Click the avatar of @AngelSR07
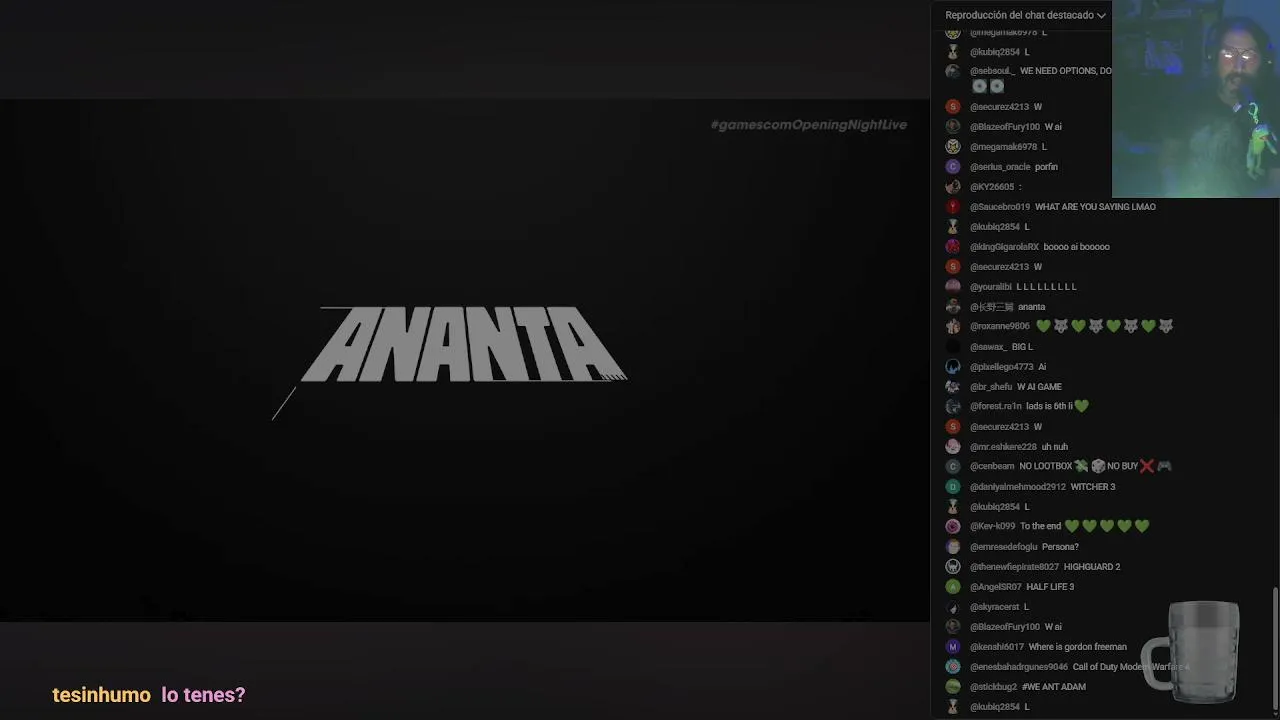The height and width of the screenshot is (720, 1280). pyautogui.click(x=953, y=587)
